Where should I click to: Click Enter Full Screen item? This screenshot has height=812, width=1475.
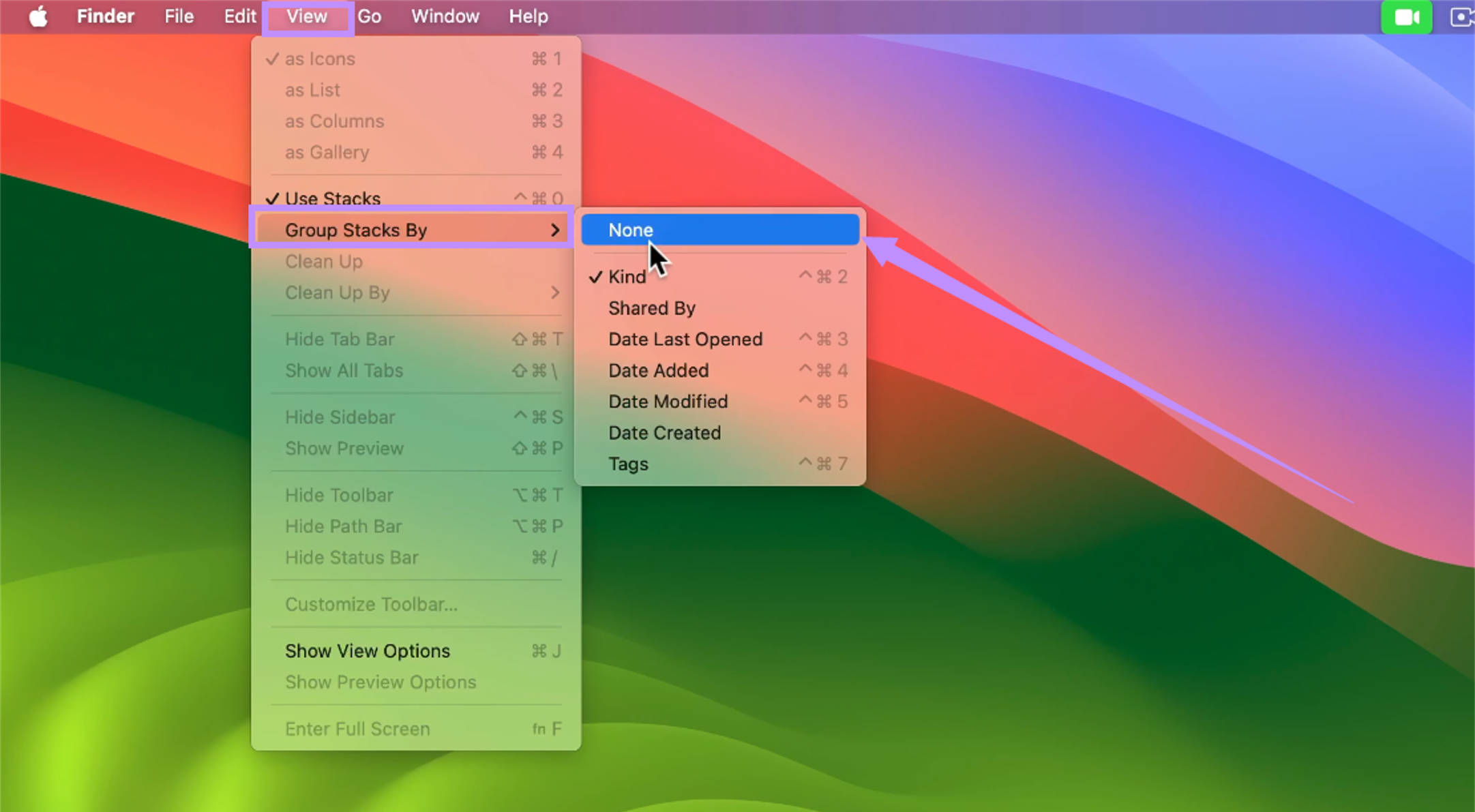click(416, 729)
